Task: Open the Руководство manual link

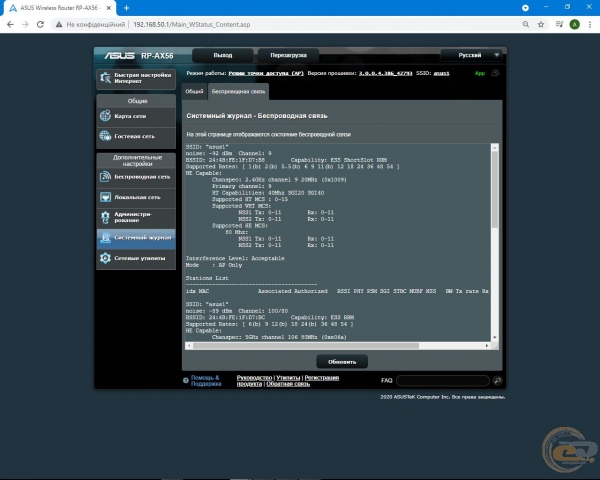Action: coord(254,378)
